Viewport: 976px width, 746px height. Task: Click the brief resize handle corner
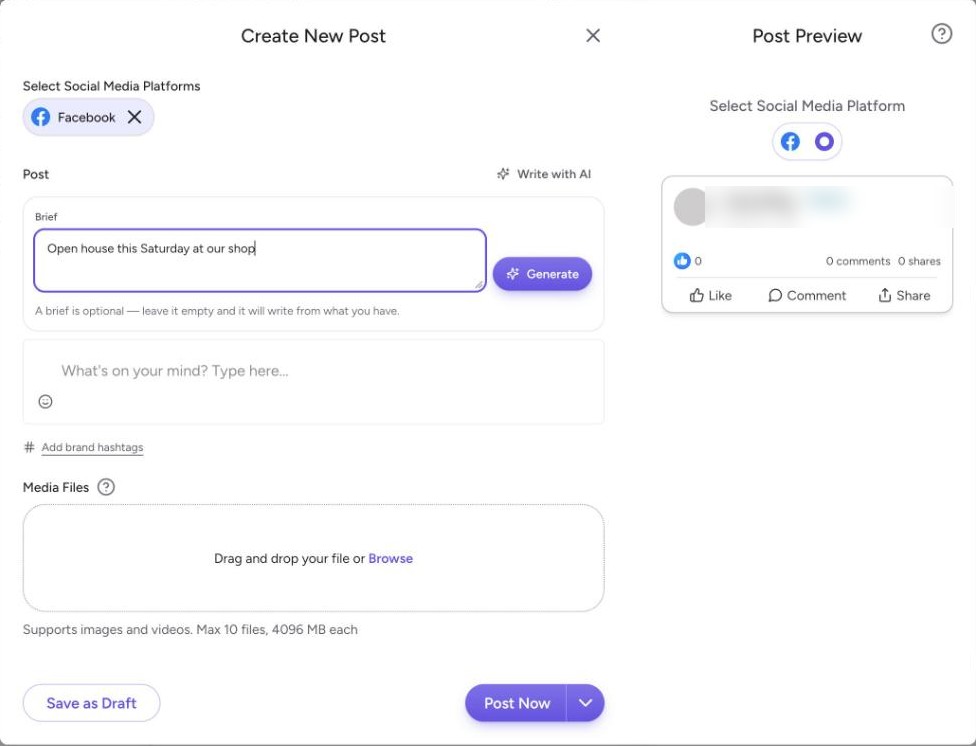(479, 285)
